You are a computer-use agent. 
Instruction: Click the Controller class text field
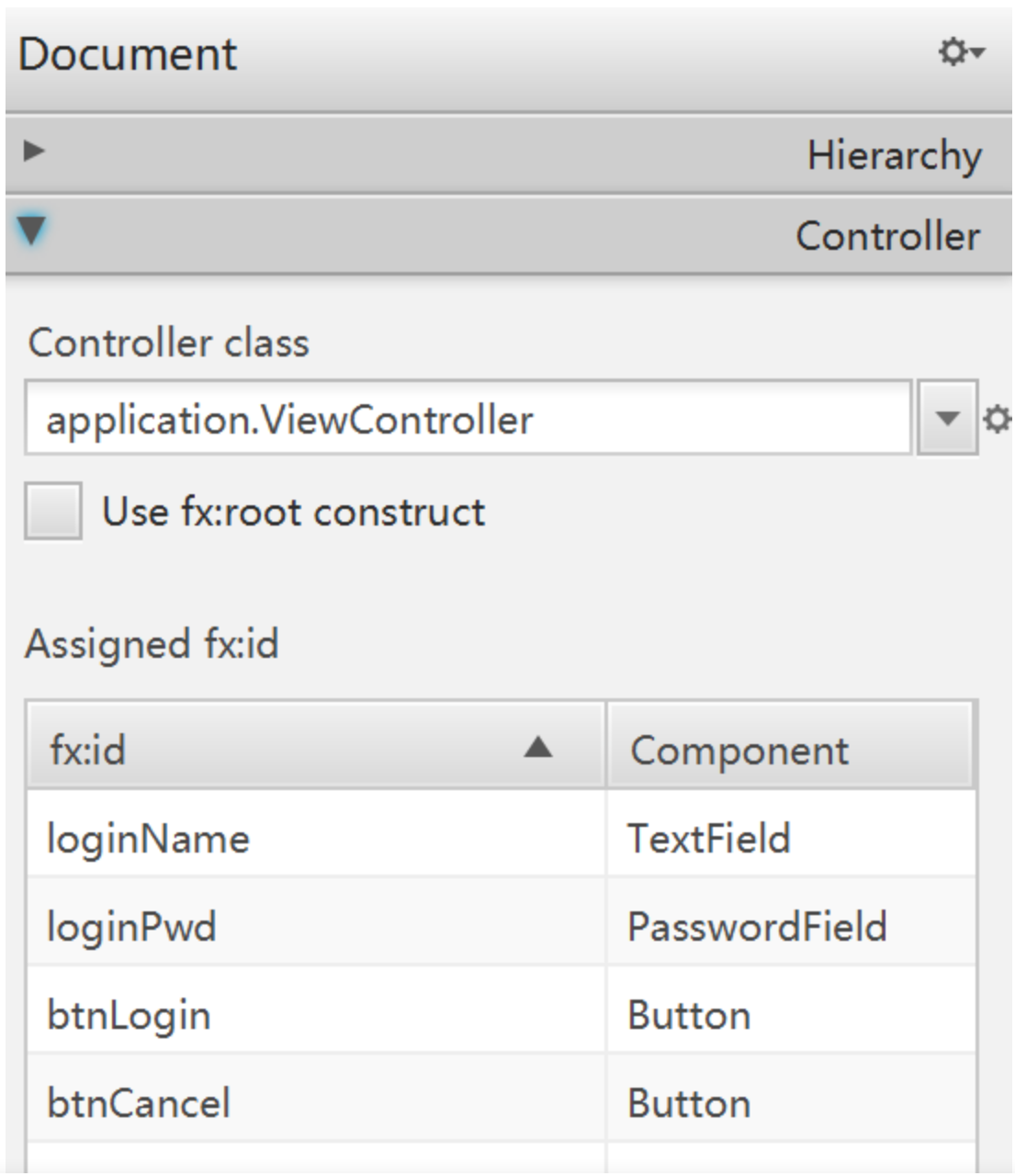[x=468, y=419]
